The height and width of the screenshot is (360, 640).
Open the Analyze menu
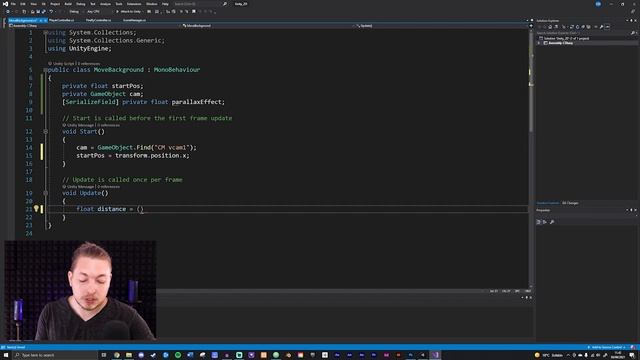click(x=105, y=4)
